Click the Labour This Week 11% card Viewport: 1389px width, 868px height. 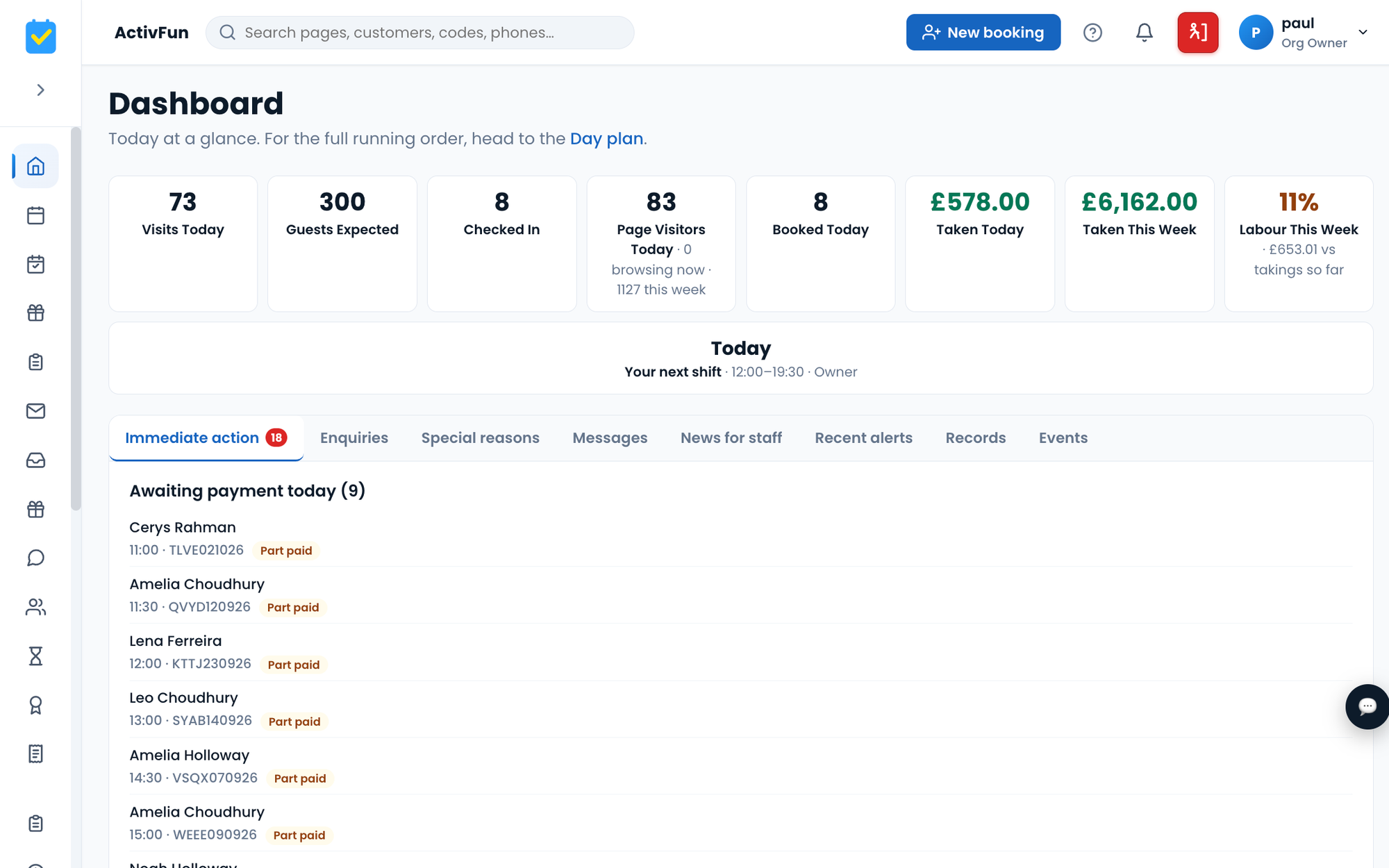tap(1298, 244)
